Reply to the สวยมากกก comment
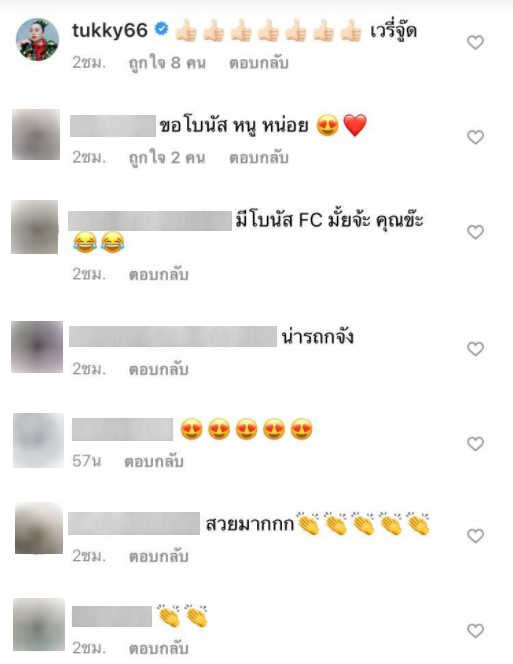The height and width of the screenshot is (664, 513). (159, 556)
